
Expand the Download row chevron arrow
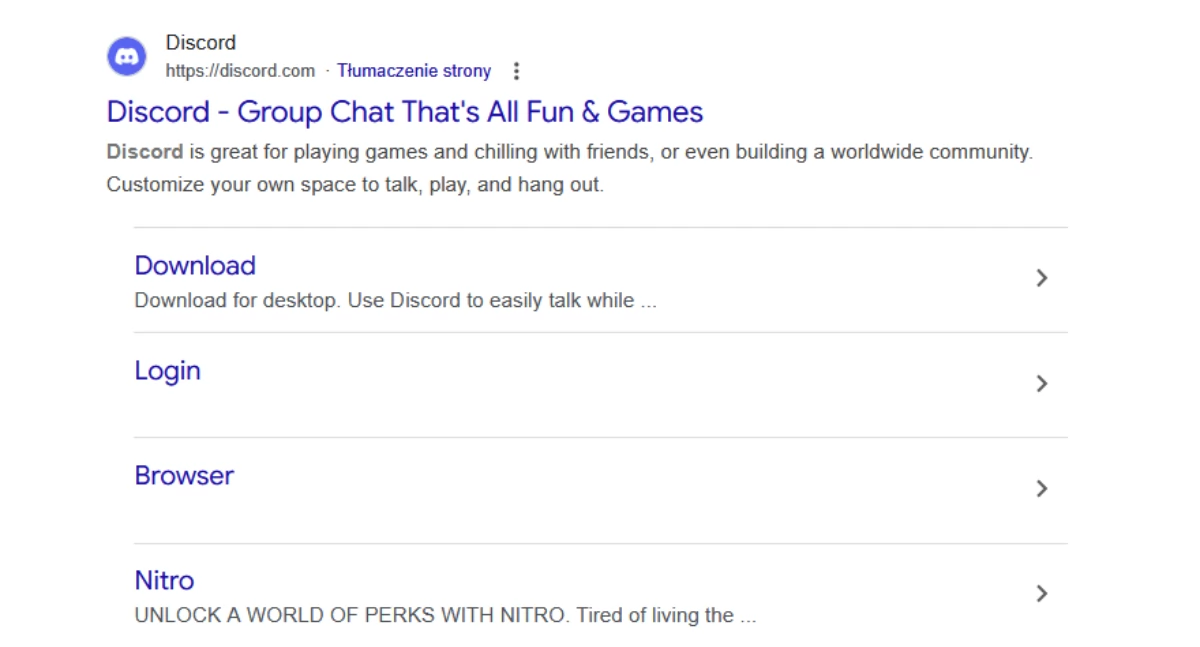point(1041,278)
